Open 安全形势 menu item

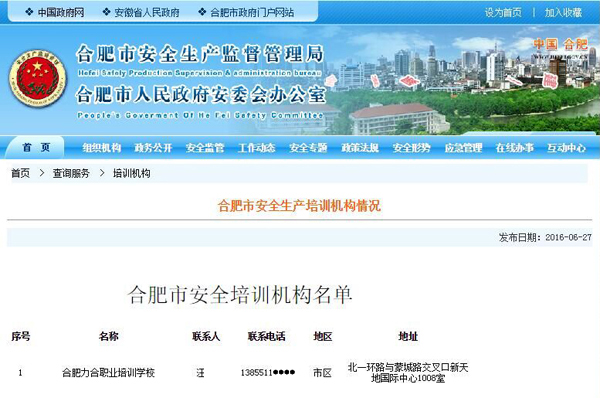pos(411,148)
